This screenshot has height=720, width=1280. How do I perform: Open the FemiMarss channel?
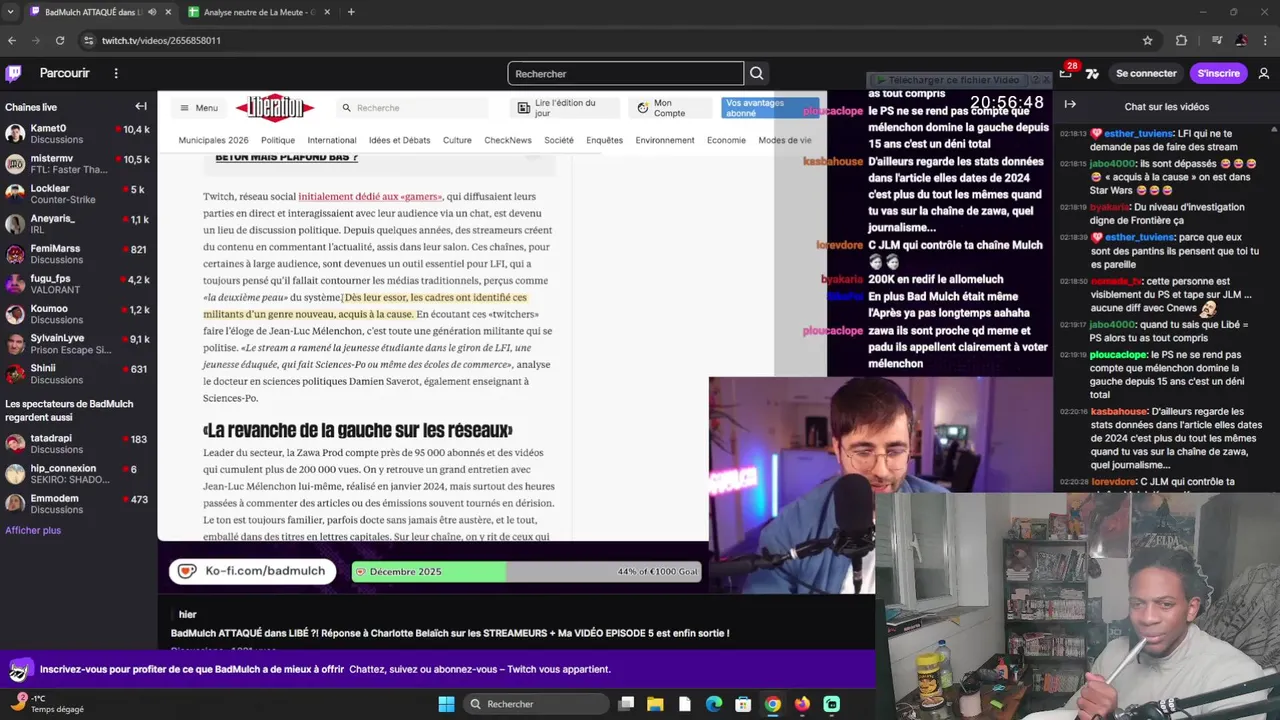[78, 254]
